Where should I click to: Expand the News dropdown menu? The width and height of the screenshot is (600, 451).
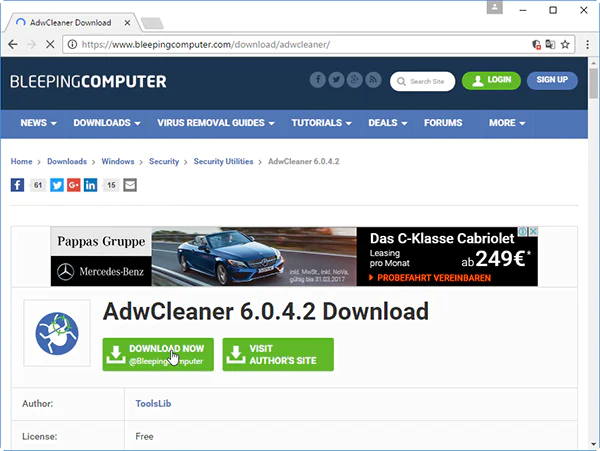38,123
